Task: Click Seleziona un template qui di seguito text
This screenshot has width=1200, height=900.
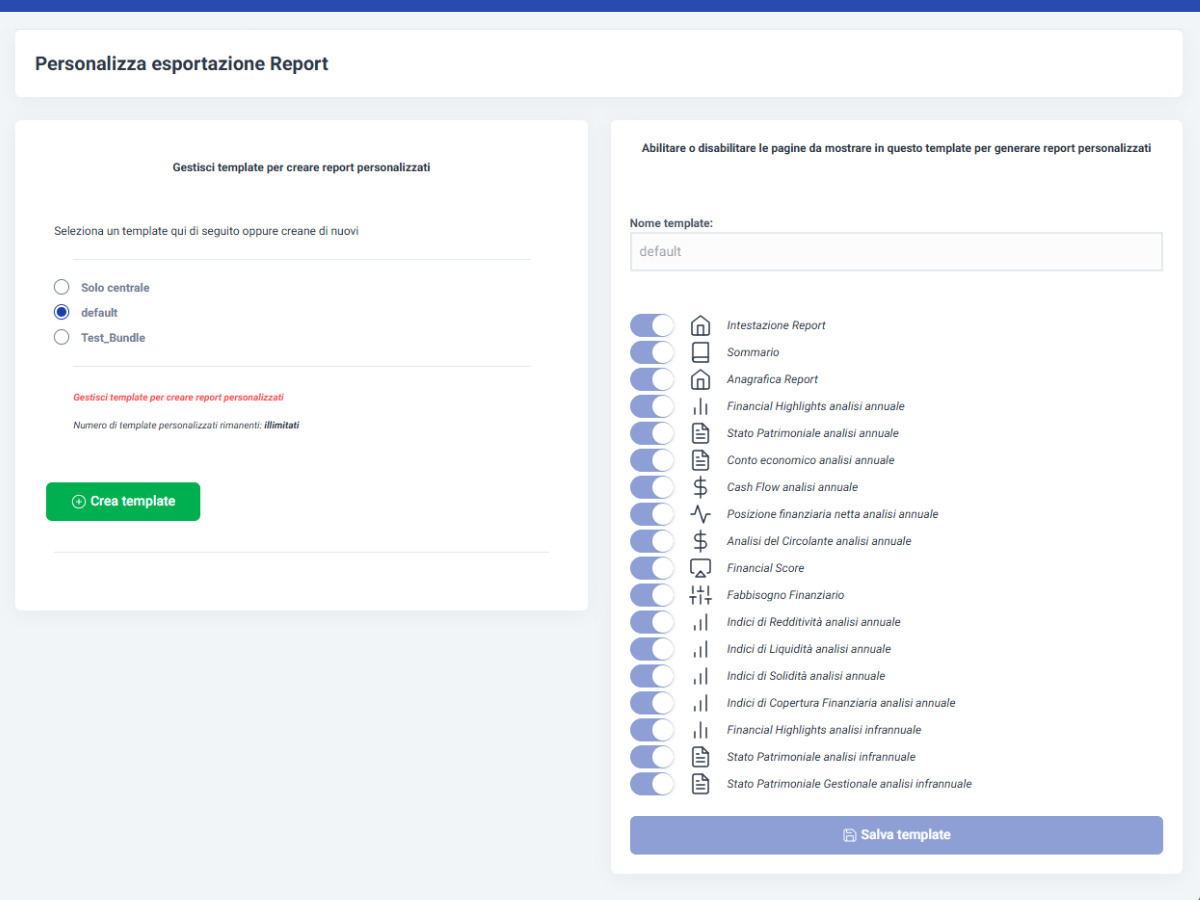Action: click(x=206, y=231)
